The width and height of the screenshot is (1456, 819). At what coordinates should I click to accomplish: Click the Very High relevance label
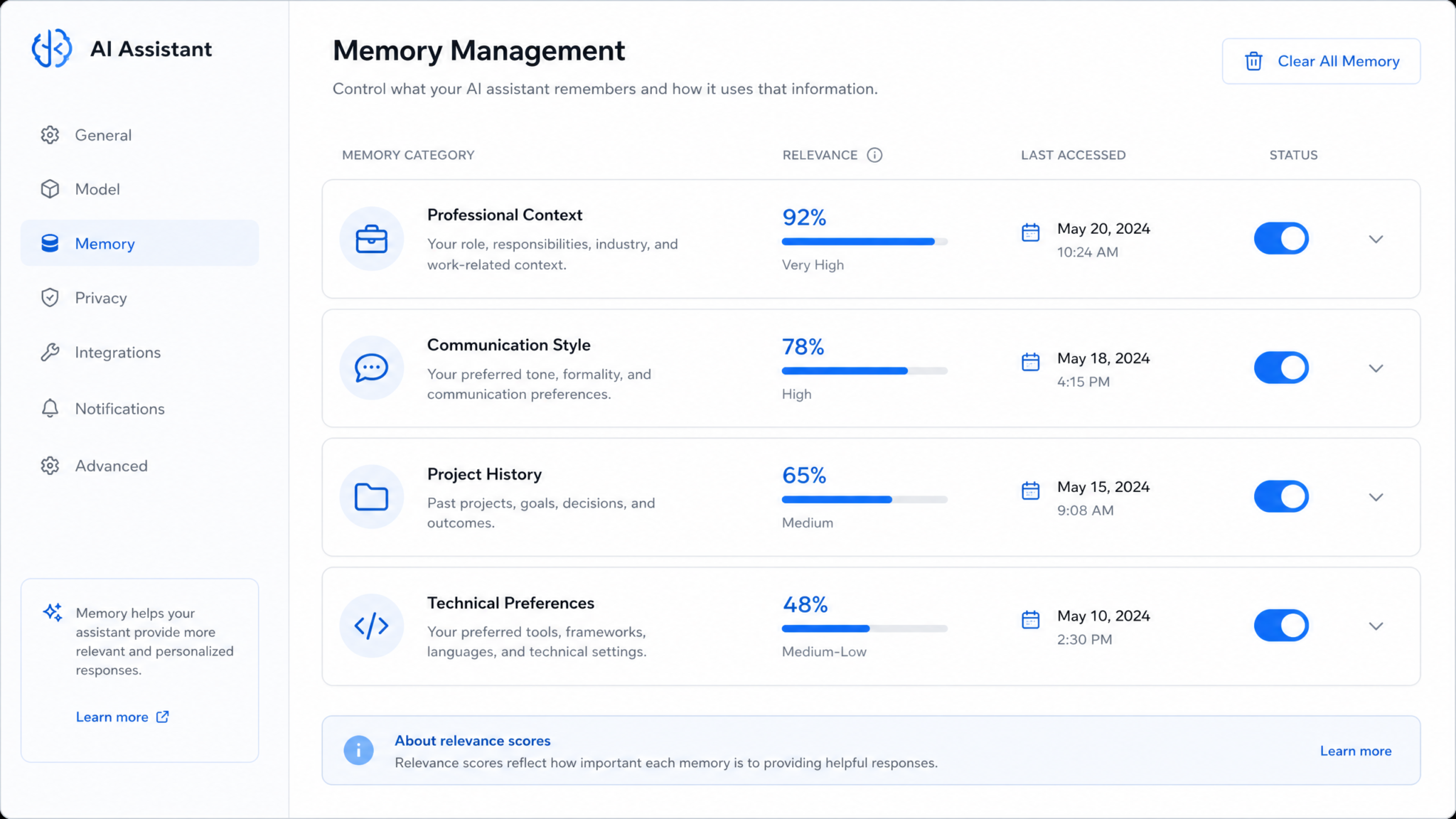click(813, 264)
